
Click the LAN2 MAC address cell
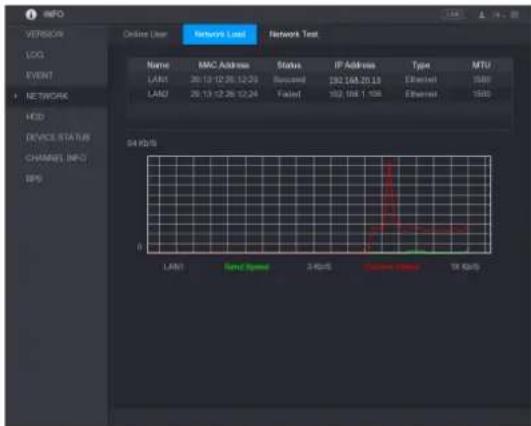tap(224, 94)
